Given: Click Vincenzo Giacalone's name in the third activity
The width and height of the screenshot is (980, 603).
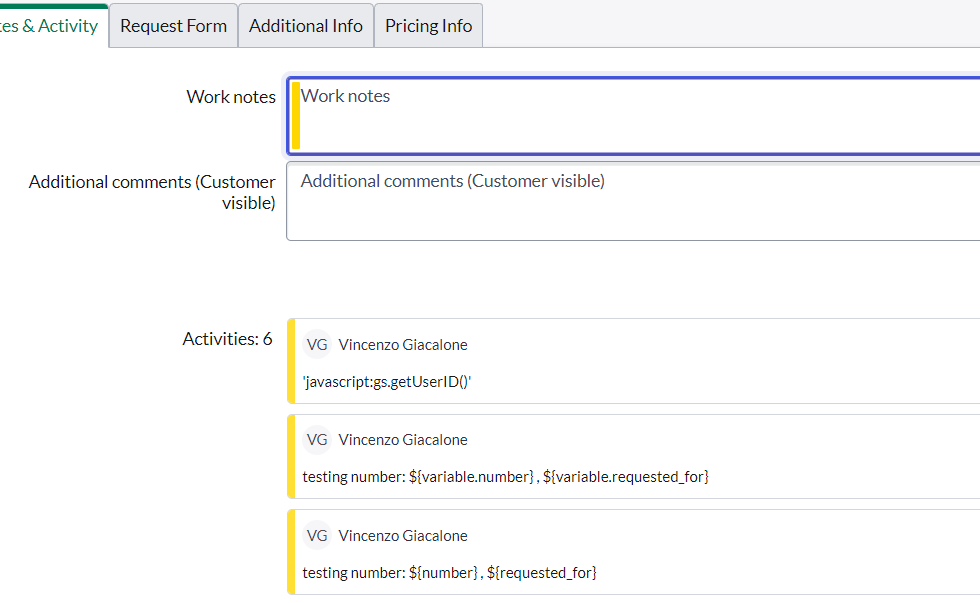Looking at the screenshot, I should click(x=403, y=535).
